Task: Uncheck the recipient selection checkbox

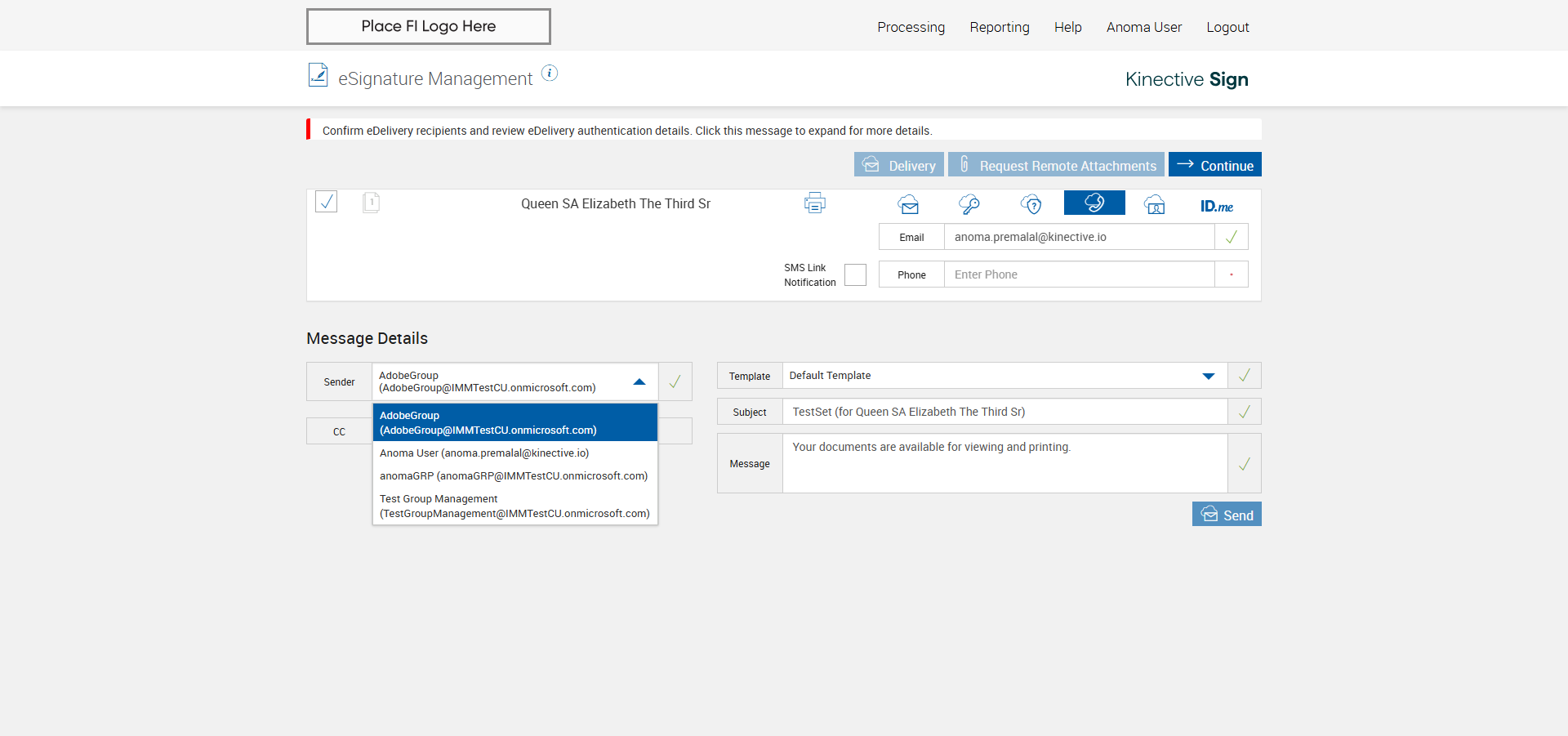Action: point(327,202)
